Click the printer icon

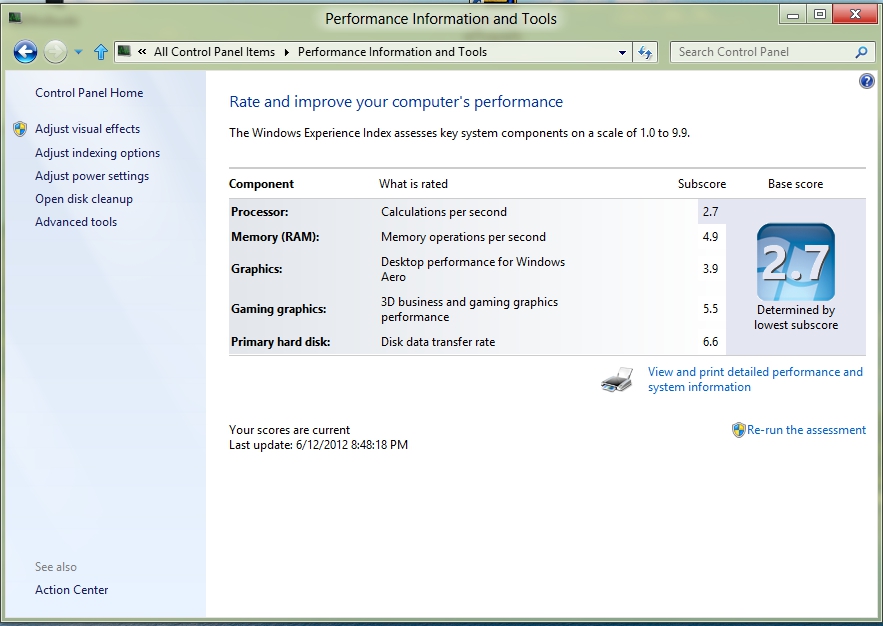click(x=617, y=380)
